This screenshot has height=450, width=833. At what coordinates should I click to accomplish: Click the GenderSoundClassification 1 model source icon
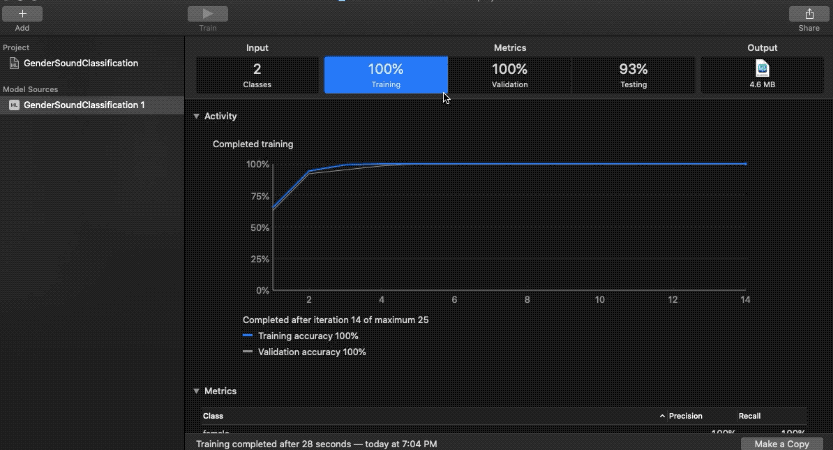click(14, 105)
